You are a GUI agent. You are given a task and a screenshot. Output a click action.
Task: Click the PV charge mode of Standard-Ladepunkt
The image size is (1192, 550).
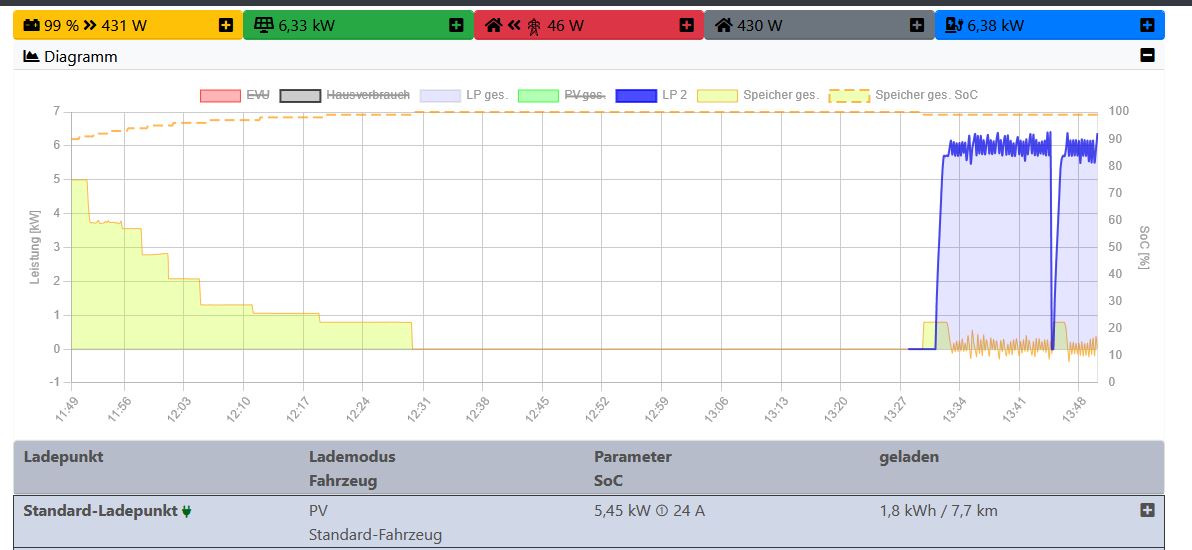point(318,511)
